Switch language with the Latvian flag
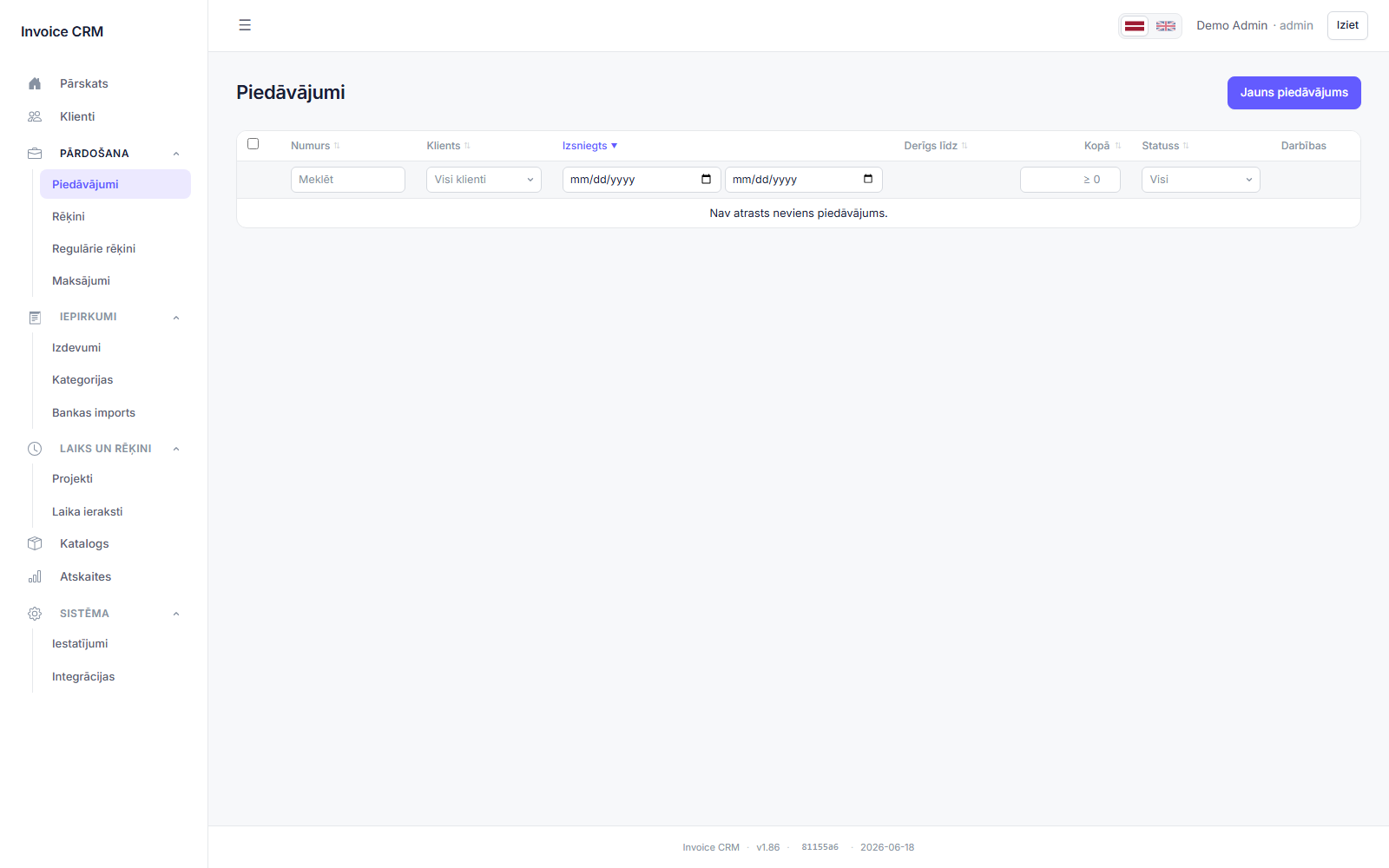 pyautogui.click(x=1135, y=26)
